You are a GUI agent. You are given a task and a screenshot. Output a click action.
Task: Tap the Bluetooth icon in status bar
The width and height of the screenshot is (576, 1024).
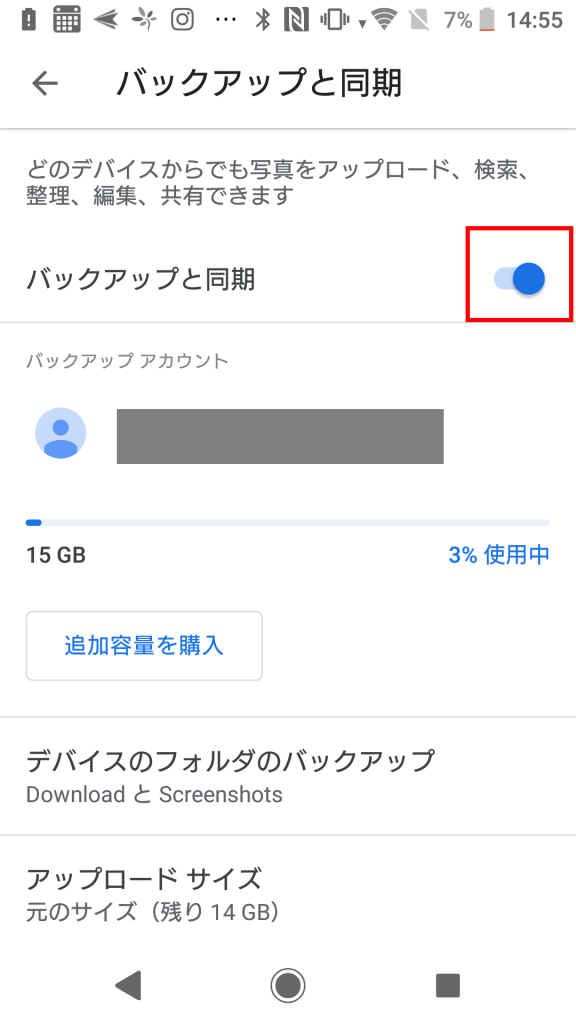(x=263, y=20)
